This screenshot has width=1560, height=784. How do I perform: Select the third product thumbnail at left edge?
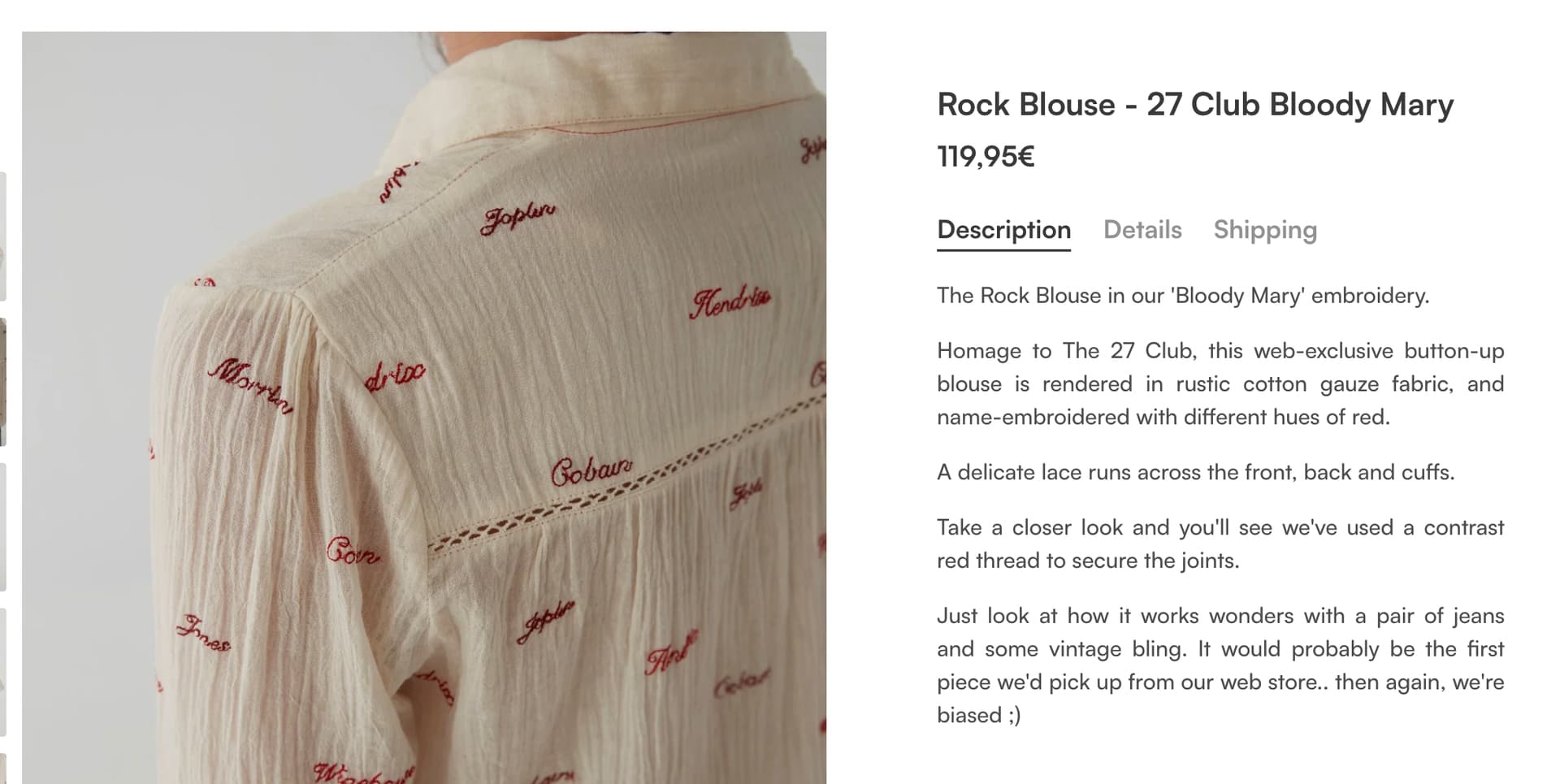tap(3, 527)
